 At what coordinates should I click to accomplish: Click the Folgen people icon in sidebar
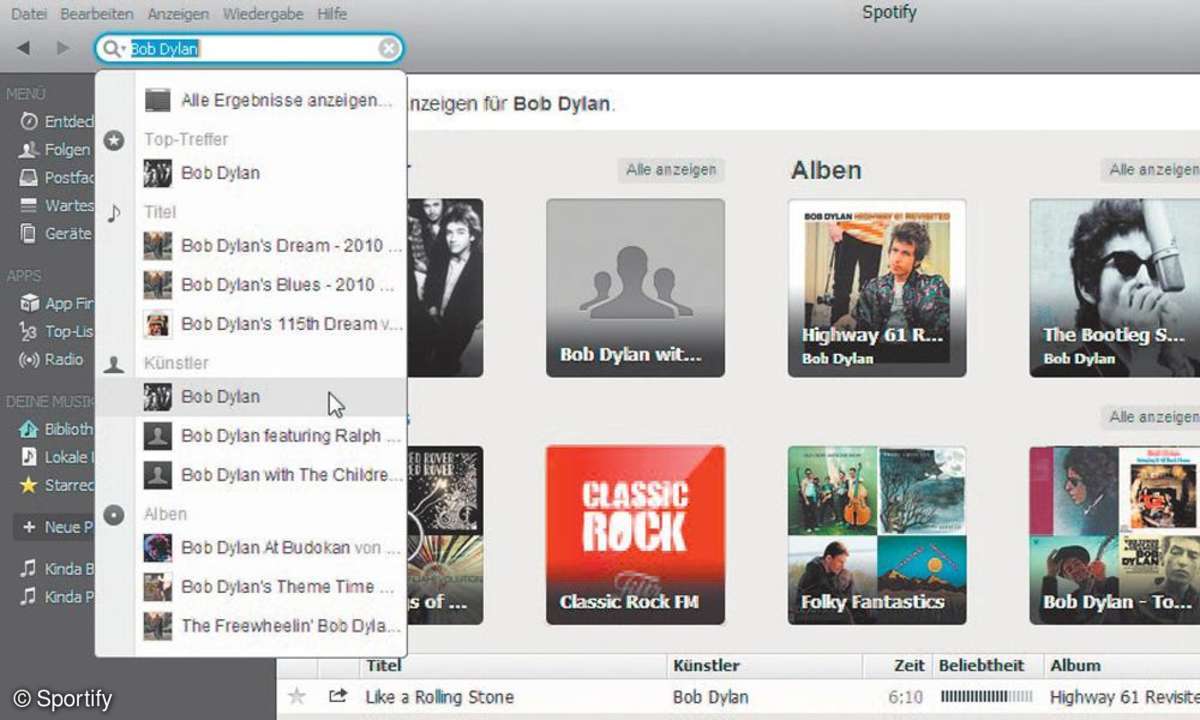point(29,150)
